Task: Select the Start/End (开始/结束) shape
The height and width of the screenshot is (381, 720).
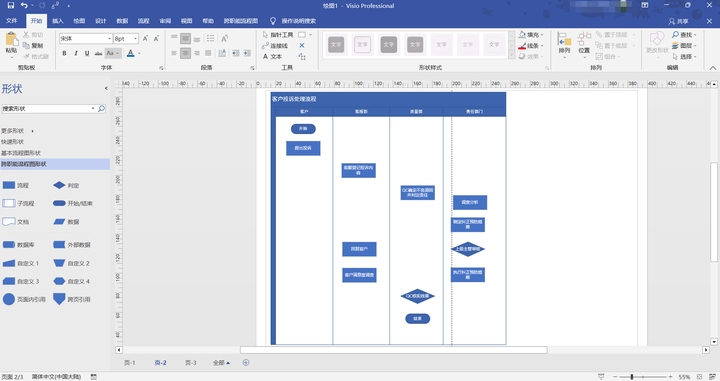Action: click(x=73, y=203)
